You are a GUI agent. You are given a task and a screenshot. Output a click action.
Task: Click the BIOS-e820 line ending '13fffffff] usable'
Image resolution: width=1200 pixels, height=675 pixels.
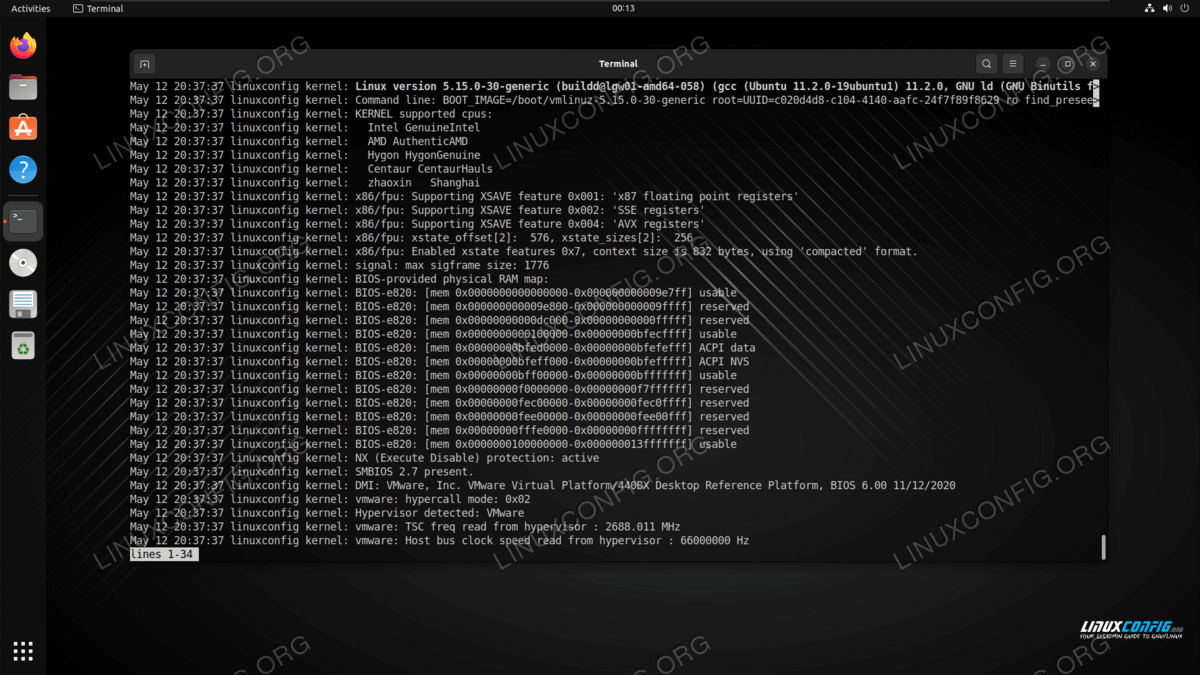pyautogui.click(x=433, y=444)
